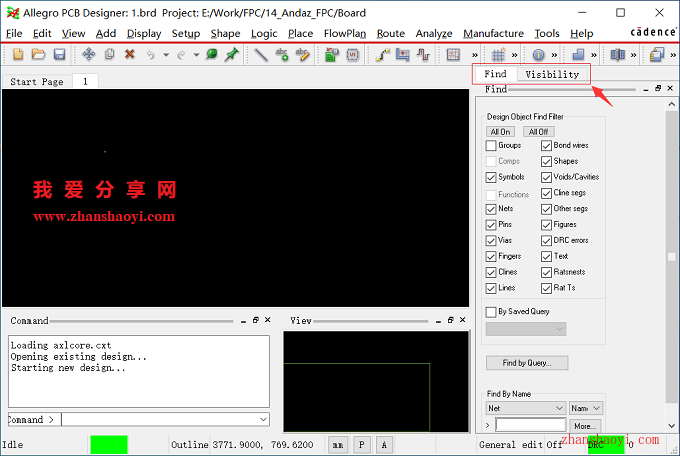The width and height of the screenshot is (680, 456).
Task: Click the A button in status bar
Action: 384,445
